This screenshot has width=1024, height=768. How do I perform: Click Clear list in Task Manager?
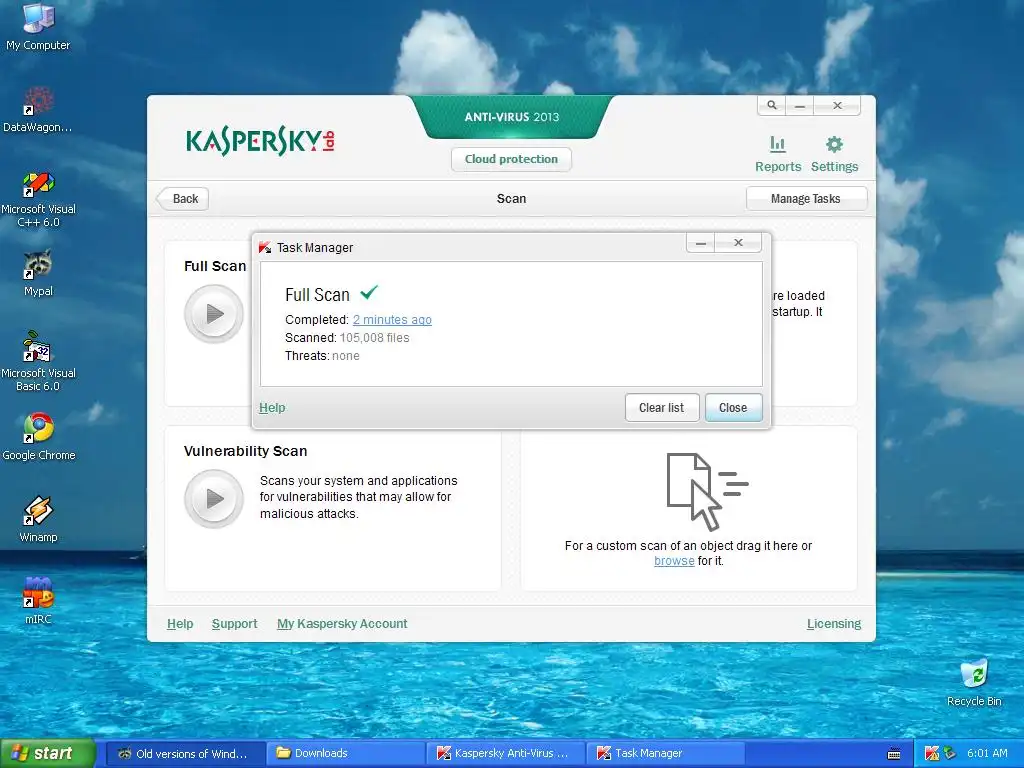(662, 408)
